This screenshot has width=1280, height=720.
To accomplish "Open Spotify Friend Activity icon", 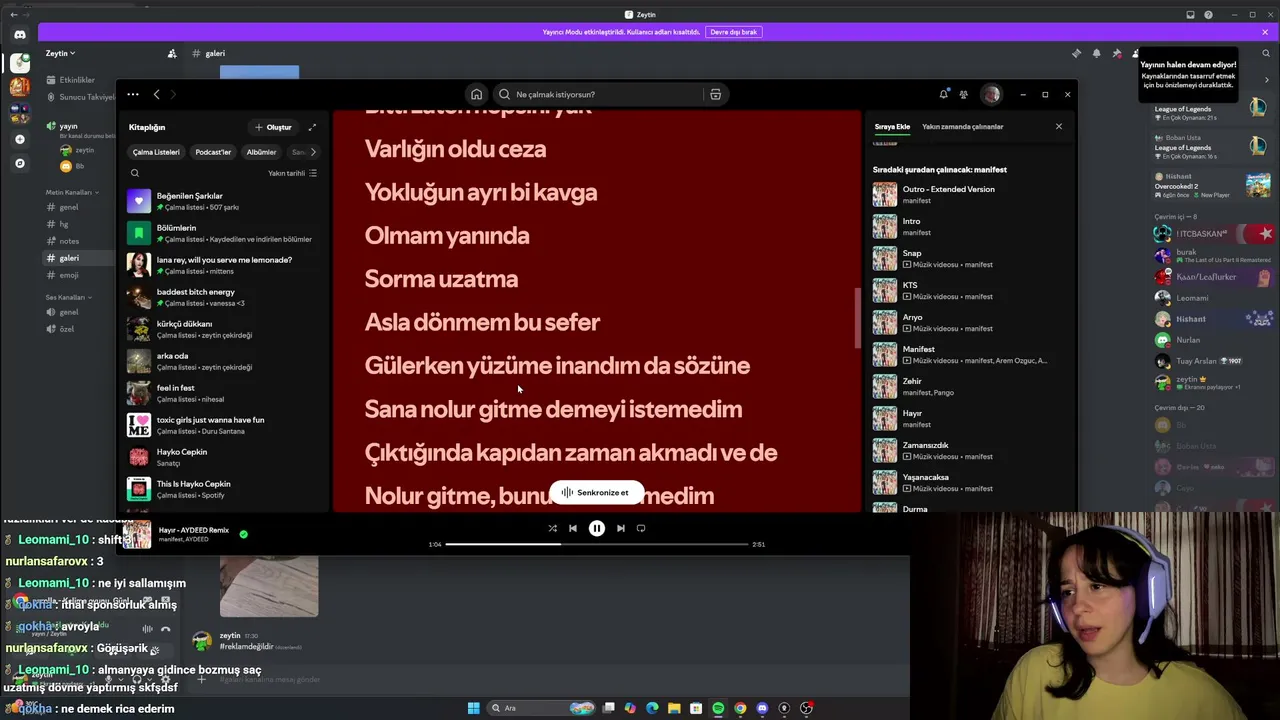I will point(963,94).
